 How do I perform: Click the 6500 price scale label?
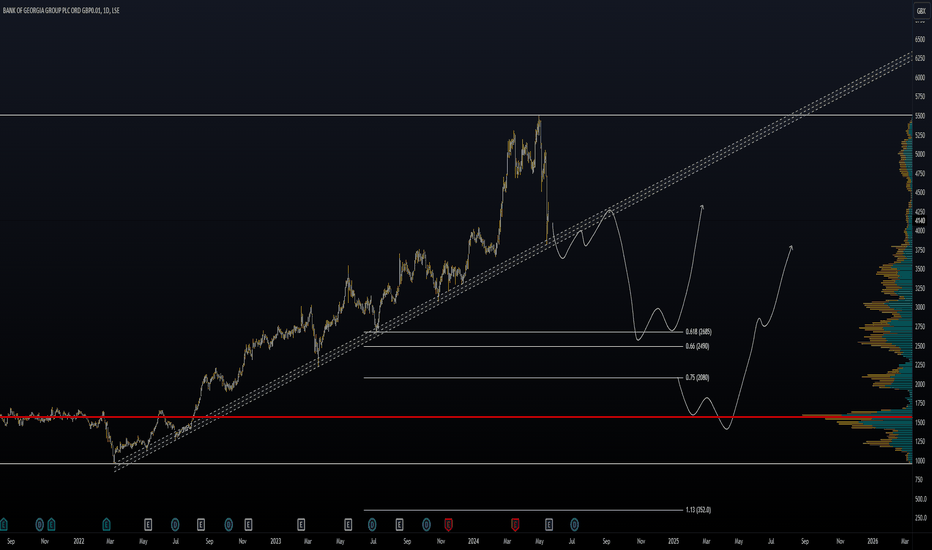tap(920, 39)
